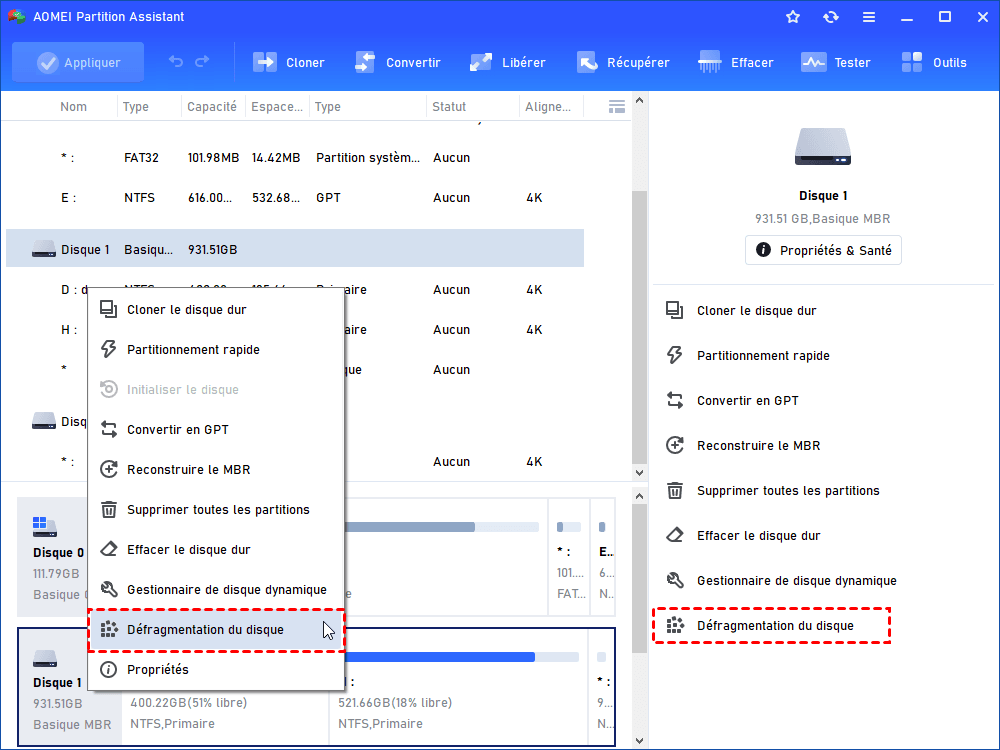The height and width of the screenshot is (750, 1000).
Task: Choose Supprimer toutes les partitions in context menu
Action: (x=216, y=510)
